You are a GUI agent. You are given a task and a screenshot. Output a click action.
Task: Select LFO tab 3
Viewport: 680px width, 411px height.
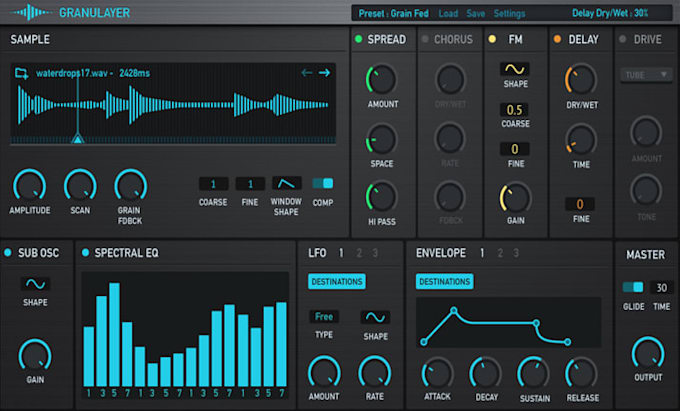point(375,253)
